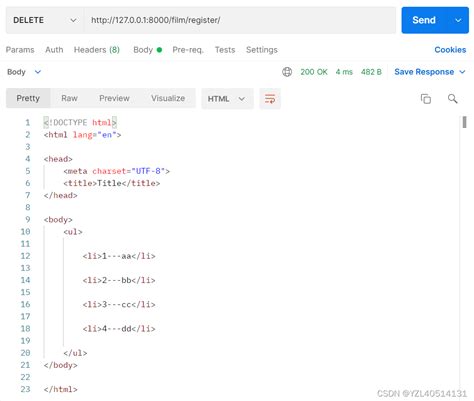Show the Preview response view
Image resolution: width=474 pixels, height=401 pixels.
point(114,98)
